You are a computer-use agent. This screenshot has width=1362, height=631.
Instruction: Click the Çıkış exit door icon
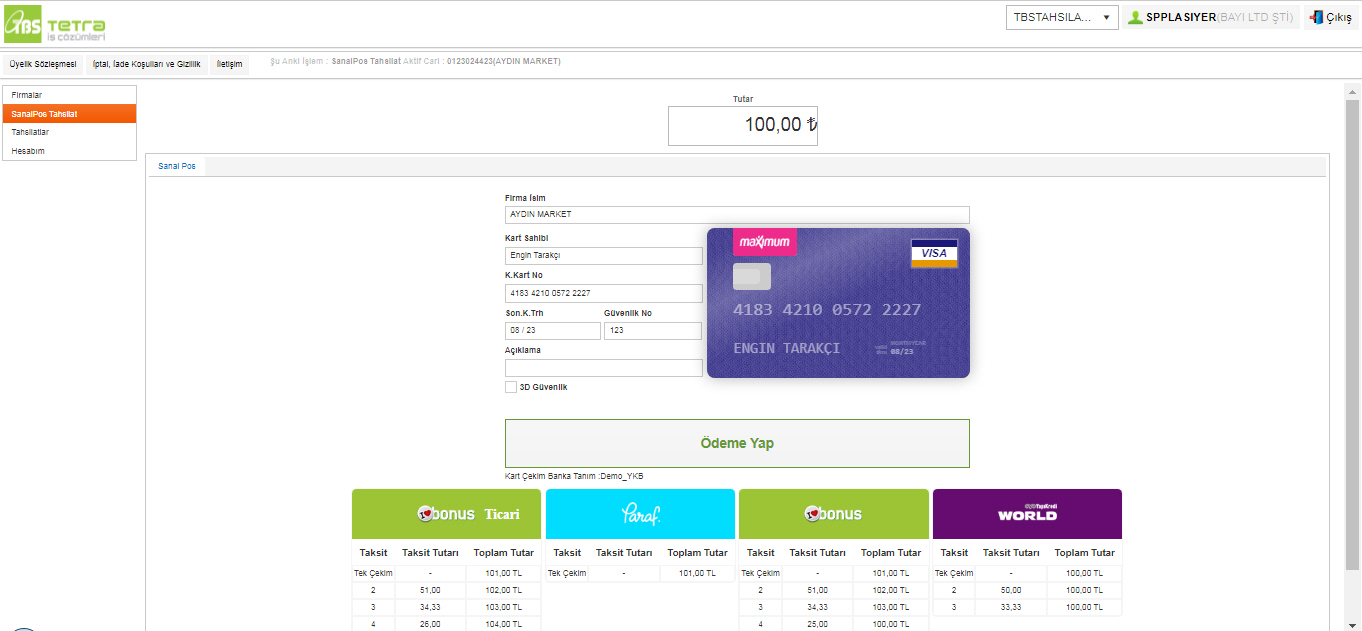pos(1316,17)
